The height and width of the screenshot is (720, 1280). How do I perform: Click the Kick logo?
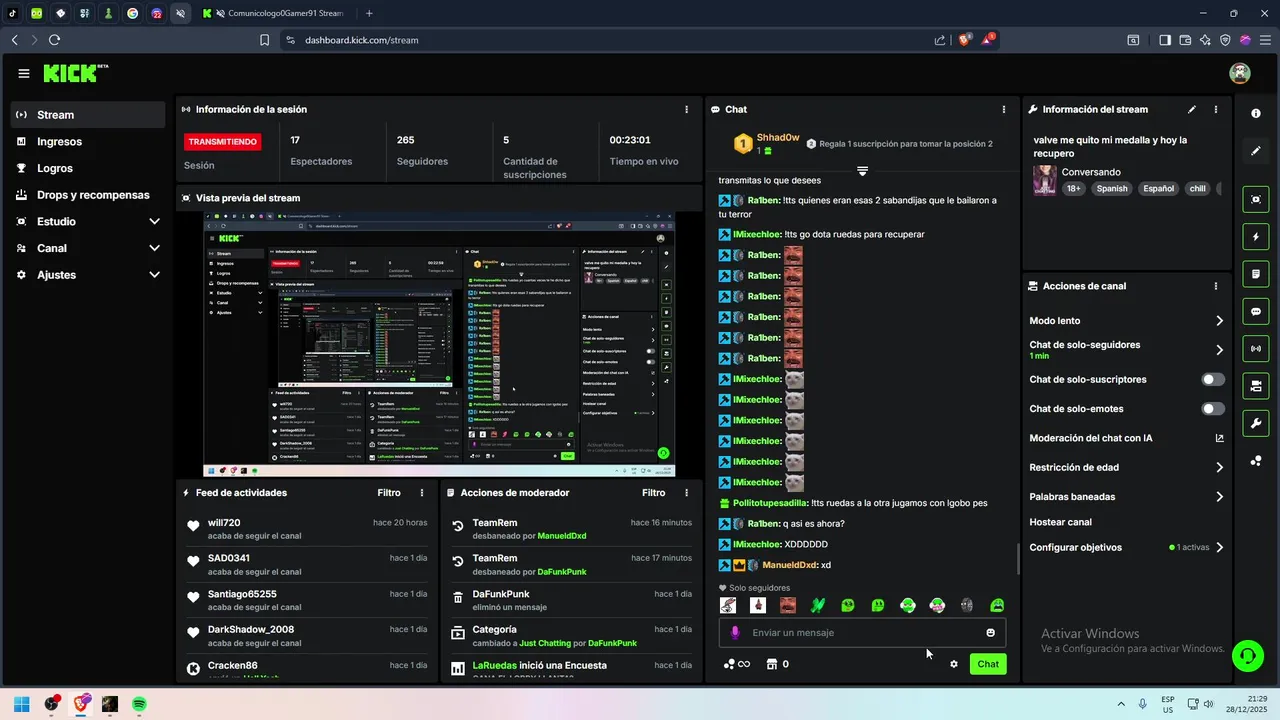[75, 73]
